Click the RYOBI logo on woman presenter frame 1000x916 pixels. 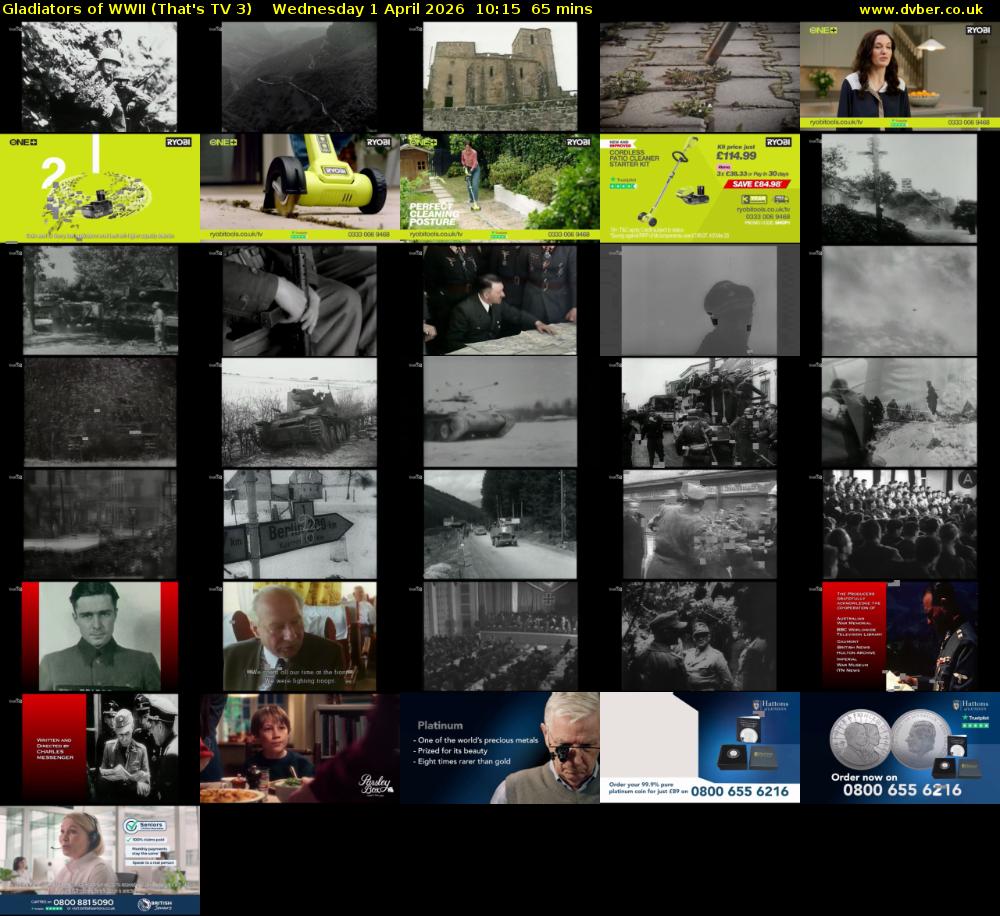(x=977, y=30)
